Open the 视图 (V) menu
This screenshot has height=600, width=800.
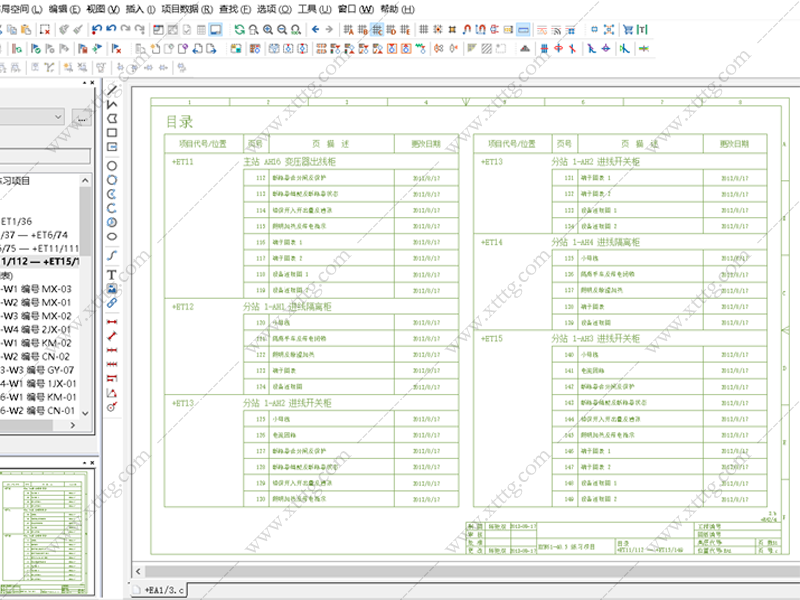[x=103, y=9]
